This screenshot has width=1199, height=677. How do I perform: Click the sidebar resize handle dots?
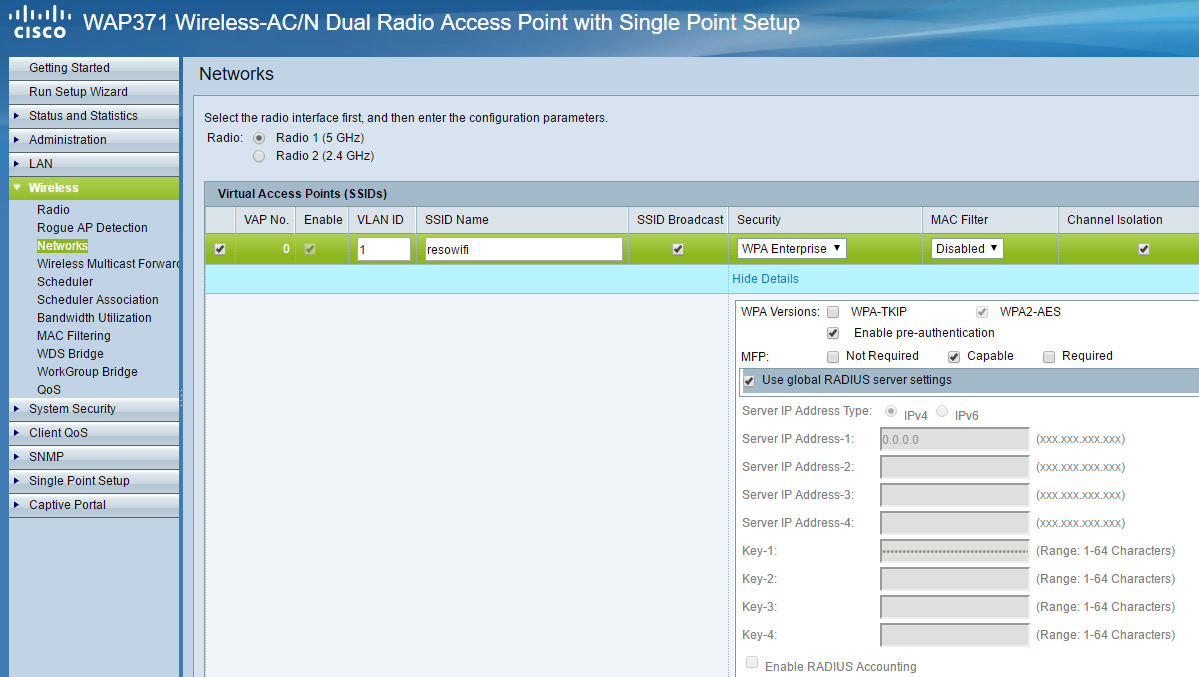tap(181, 397)
